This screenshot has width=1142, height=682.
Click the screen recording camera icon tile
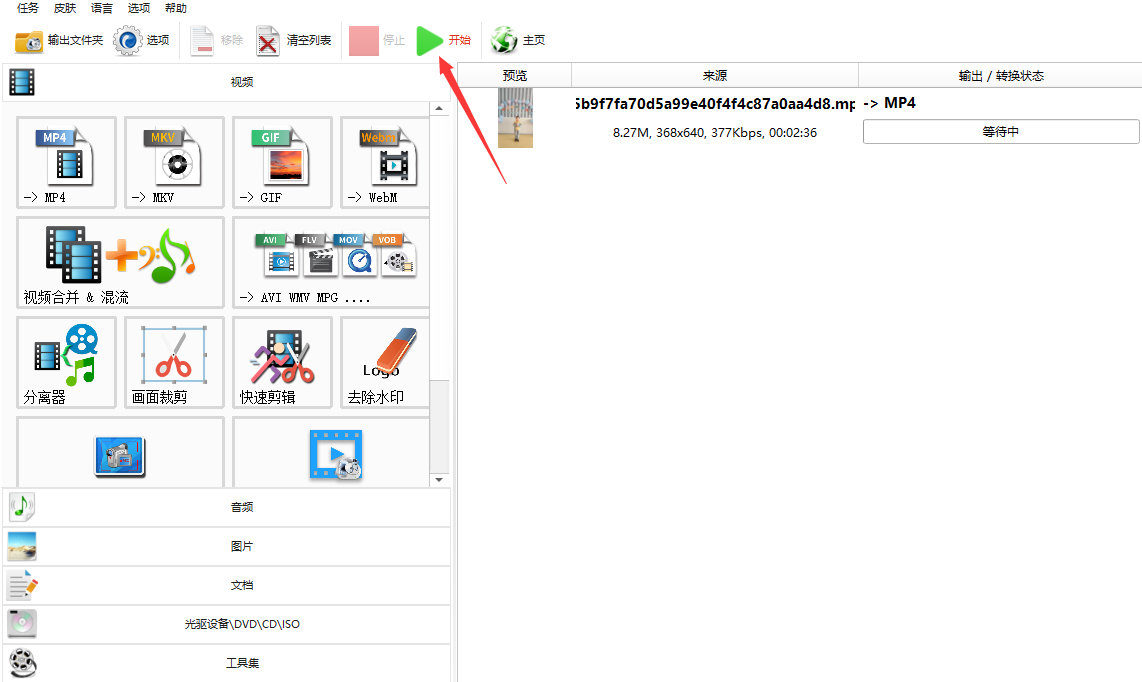tap(120, 452)
